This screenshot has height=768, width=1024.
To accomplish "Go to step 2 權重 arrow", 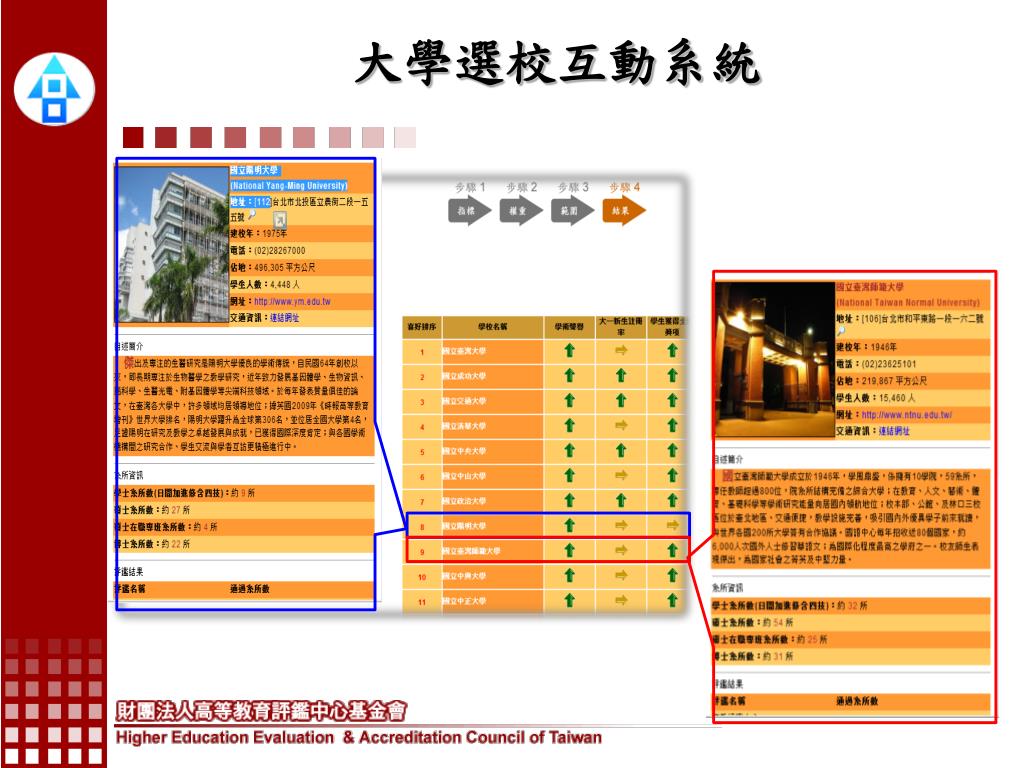I will pyautogui.click(x=520, y=211).
